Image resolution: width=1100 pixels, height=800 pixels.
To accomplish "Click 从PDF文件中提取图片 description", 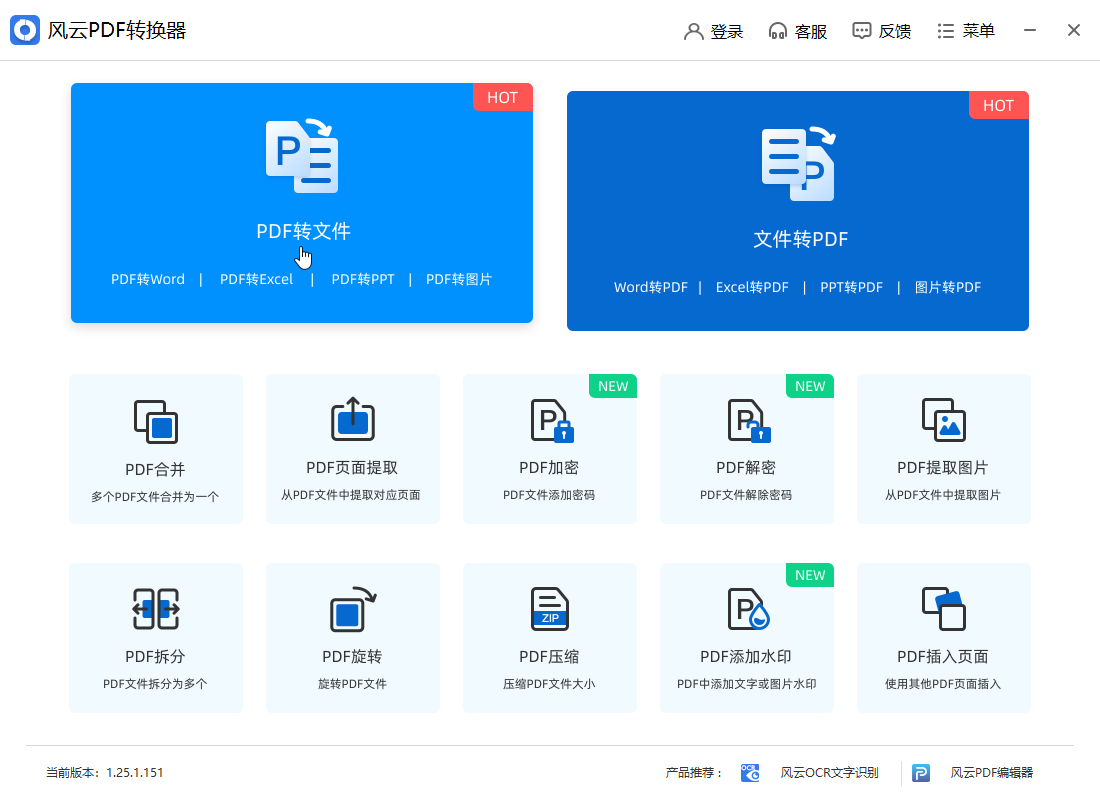I will pyautogui.click(x=943, y=495).
